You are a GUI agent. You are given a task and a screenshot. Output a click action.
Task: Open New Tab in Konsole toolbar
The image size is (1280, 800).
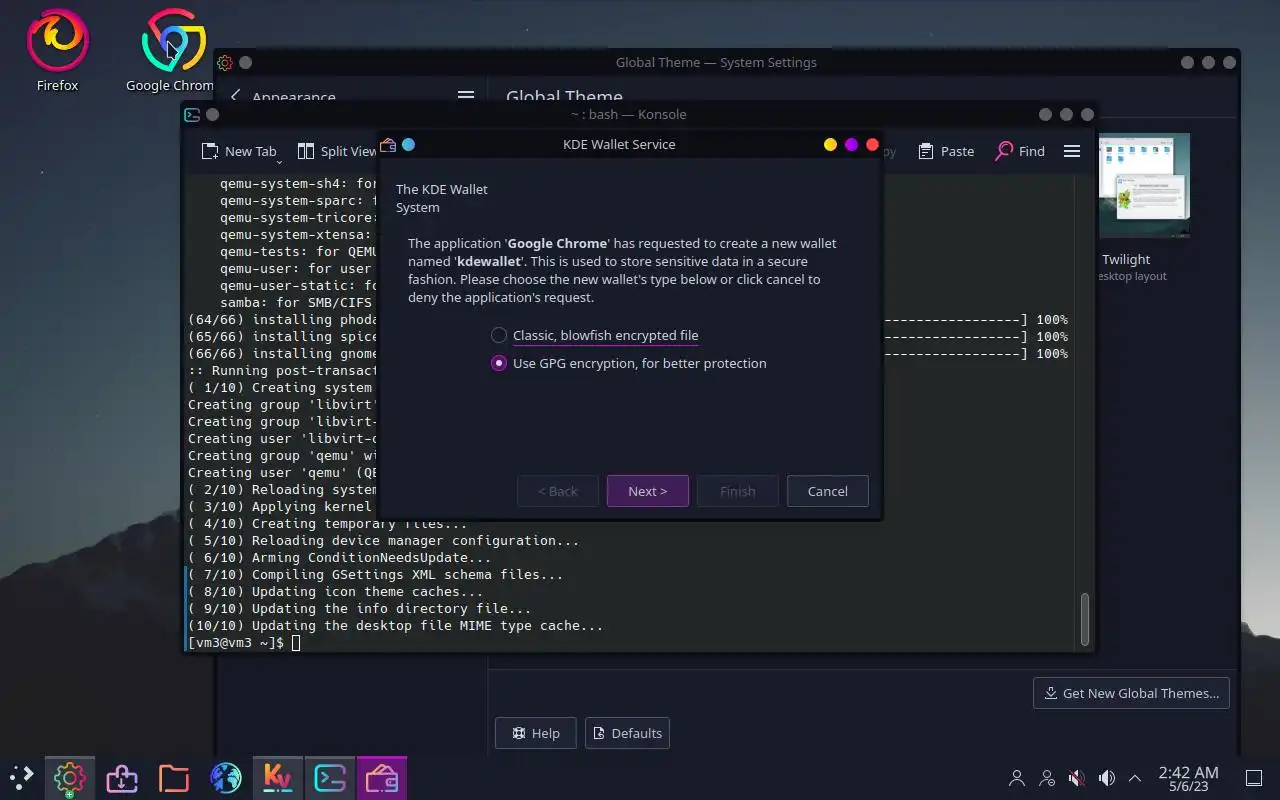(x=240, y=151)
